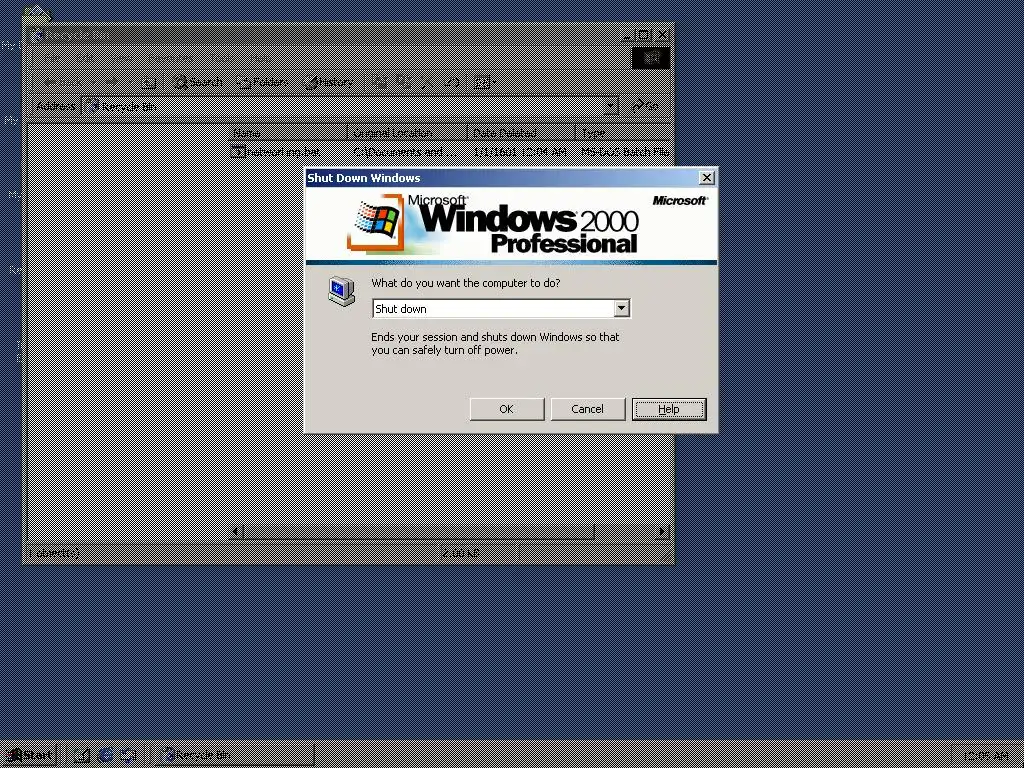Launch Internet Explorer from quick launch
The width and height of the screenshot is (1024, 768).
click(105, 756)
